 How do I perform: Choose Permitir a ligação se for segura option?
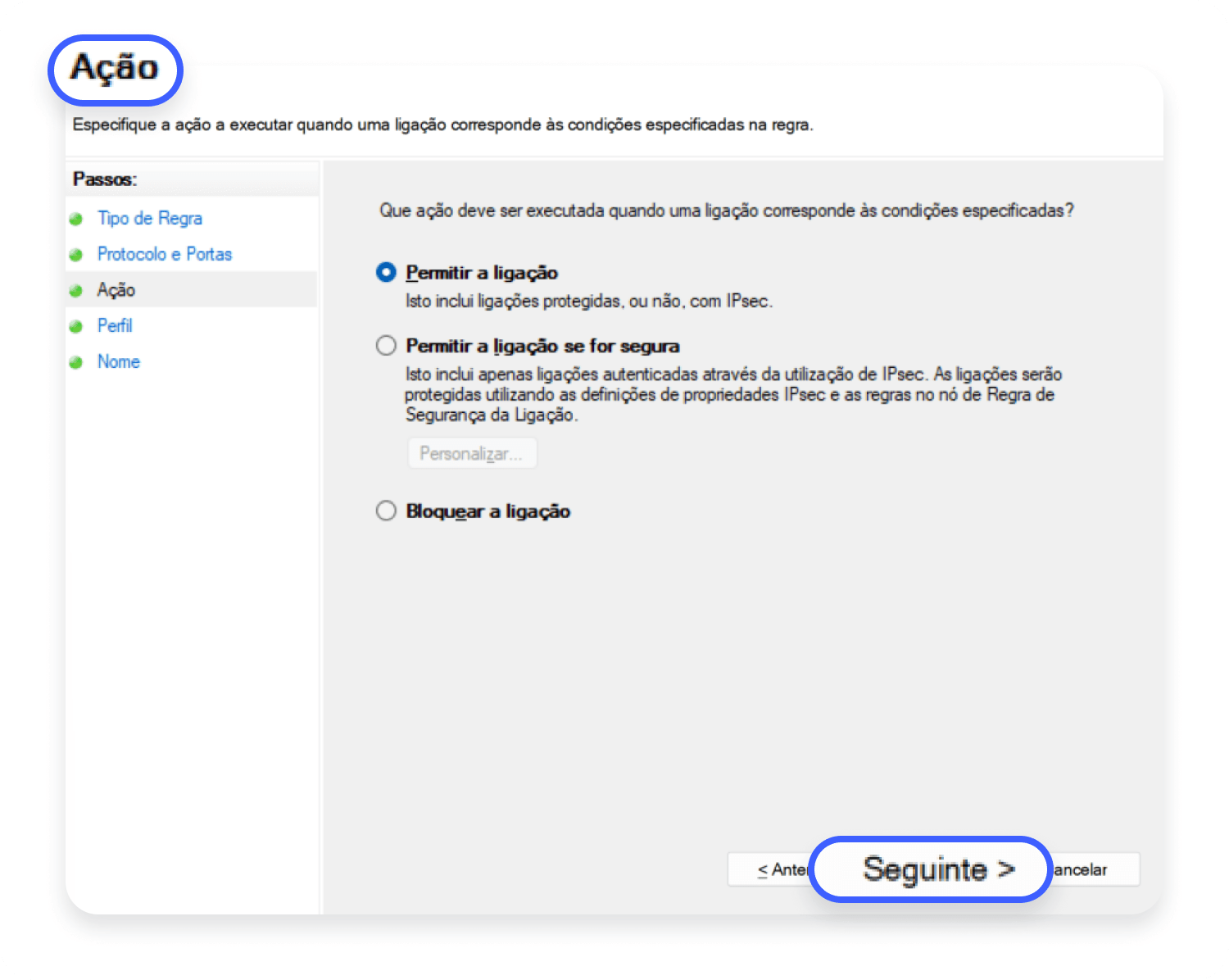click(x=386, y=346)
